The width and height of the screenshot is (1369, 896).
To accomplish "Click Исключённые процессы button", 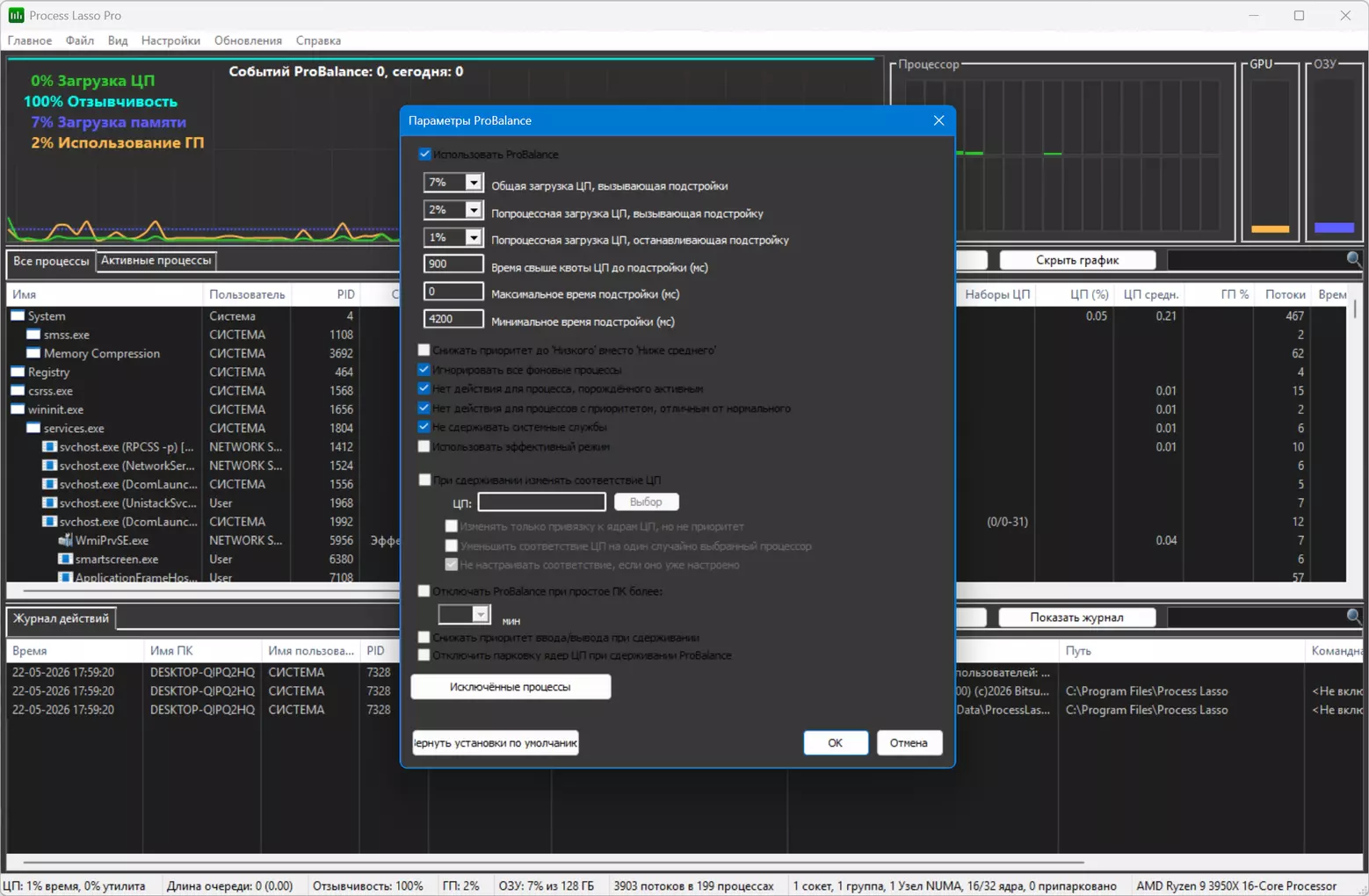I will coord(511,686).
